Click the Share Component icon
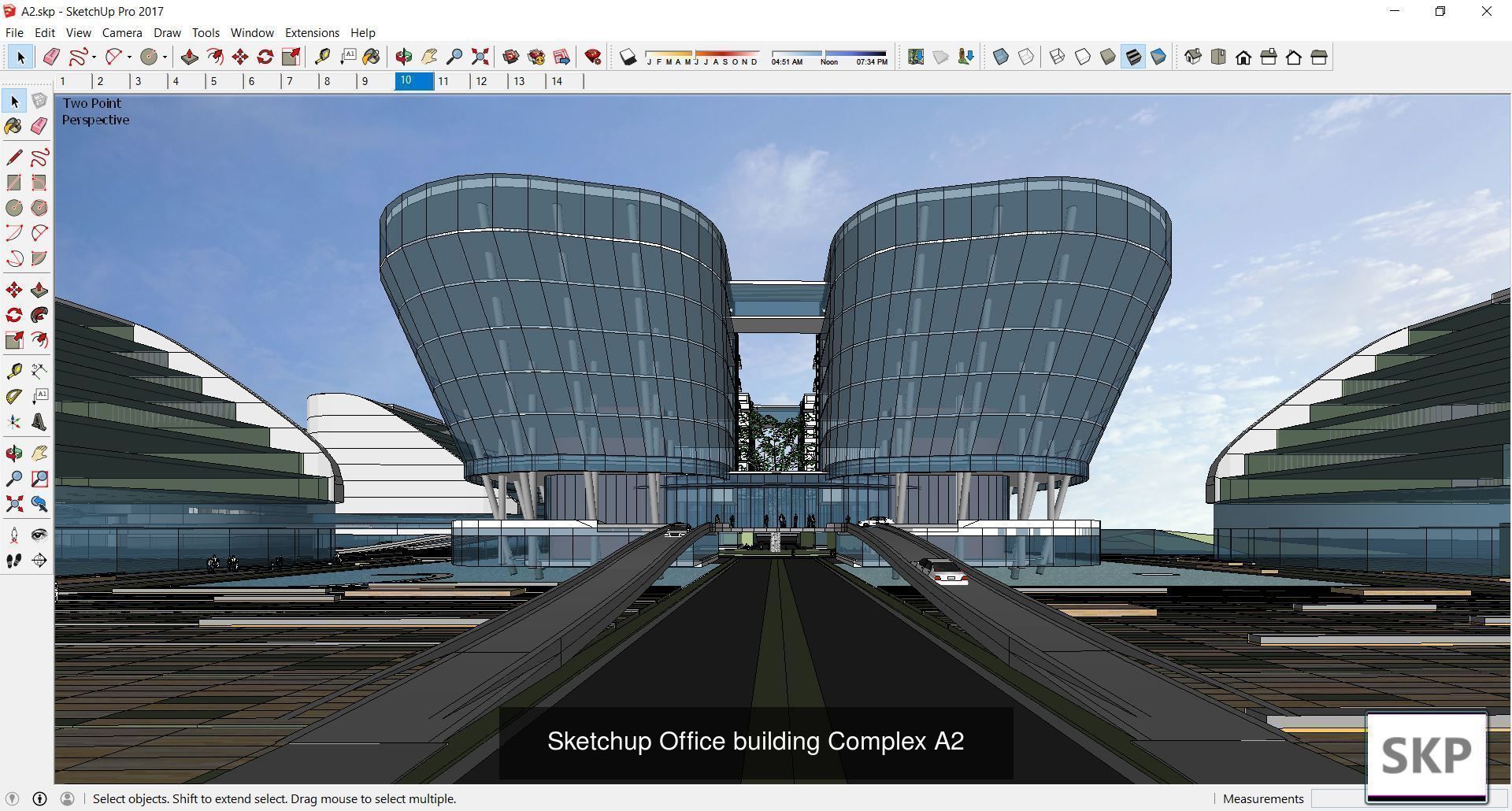This screenshot has height=811, width=1512. tap(561, 57)
